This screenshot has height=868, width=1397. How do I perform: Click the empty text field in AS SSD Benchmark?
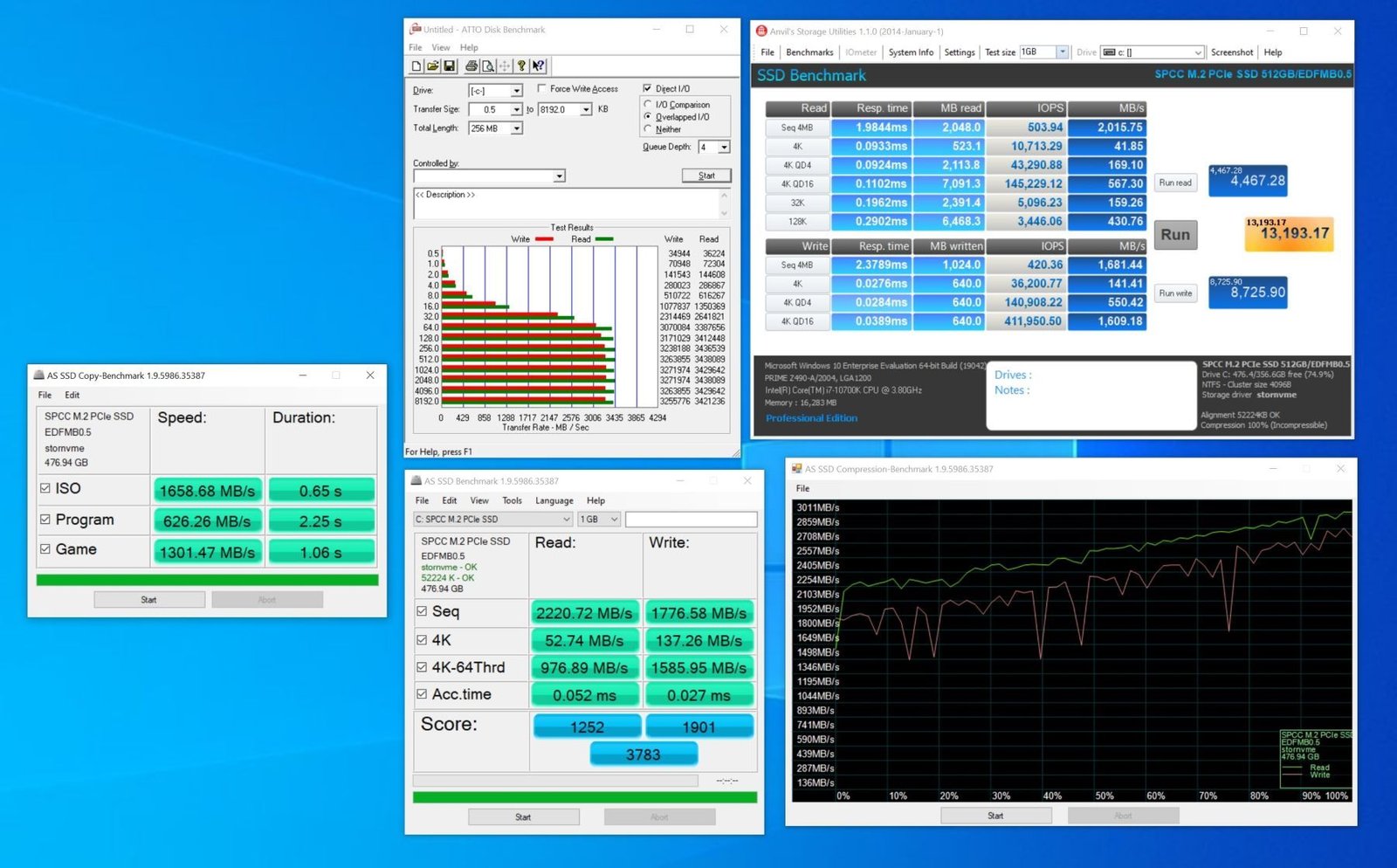point(691,520)
